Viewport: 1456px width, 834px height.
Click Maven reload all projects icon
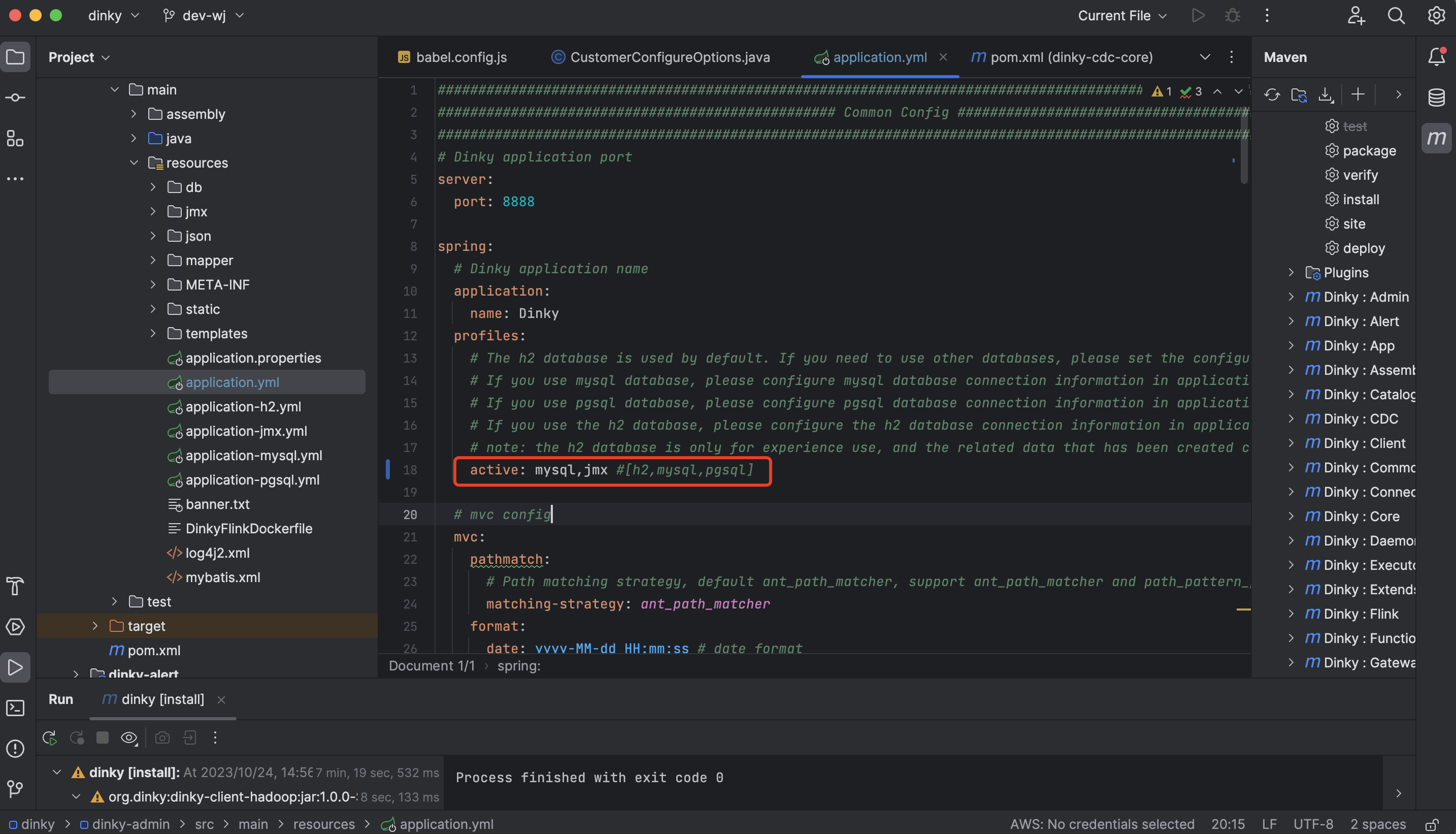1272,94
